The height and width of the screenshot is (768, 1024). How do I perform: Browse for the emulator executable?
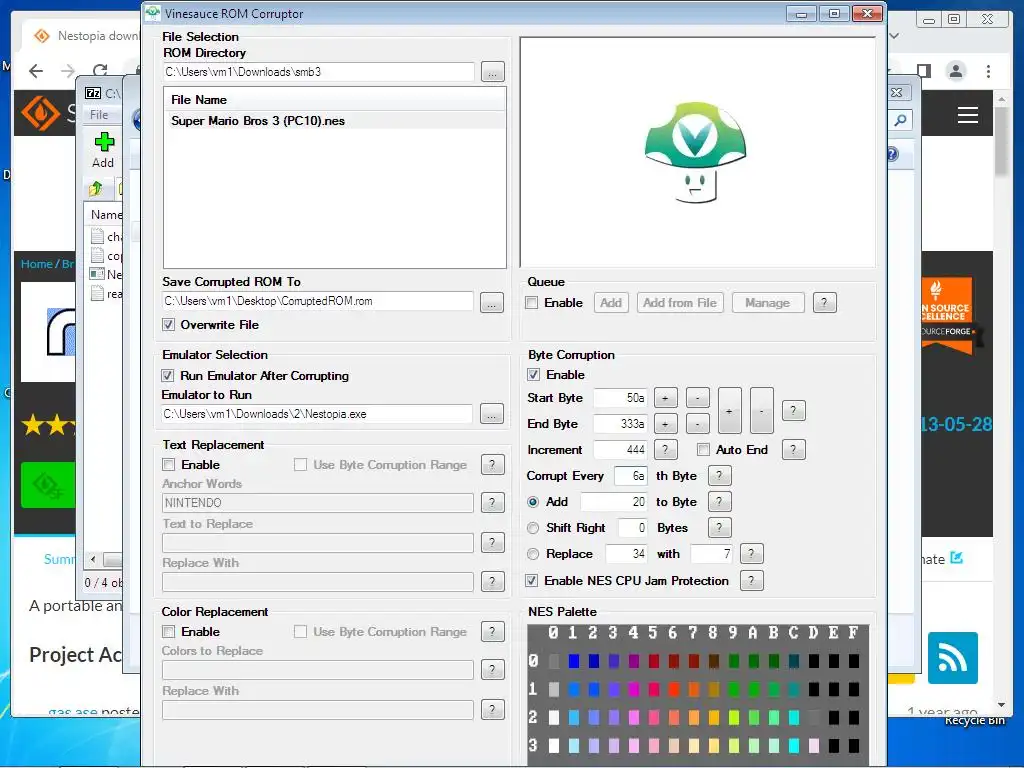(492, 413)
